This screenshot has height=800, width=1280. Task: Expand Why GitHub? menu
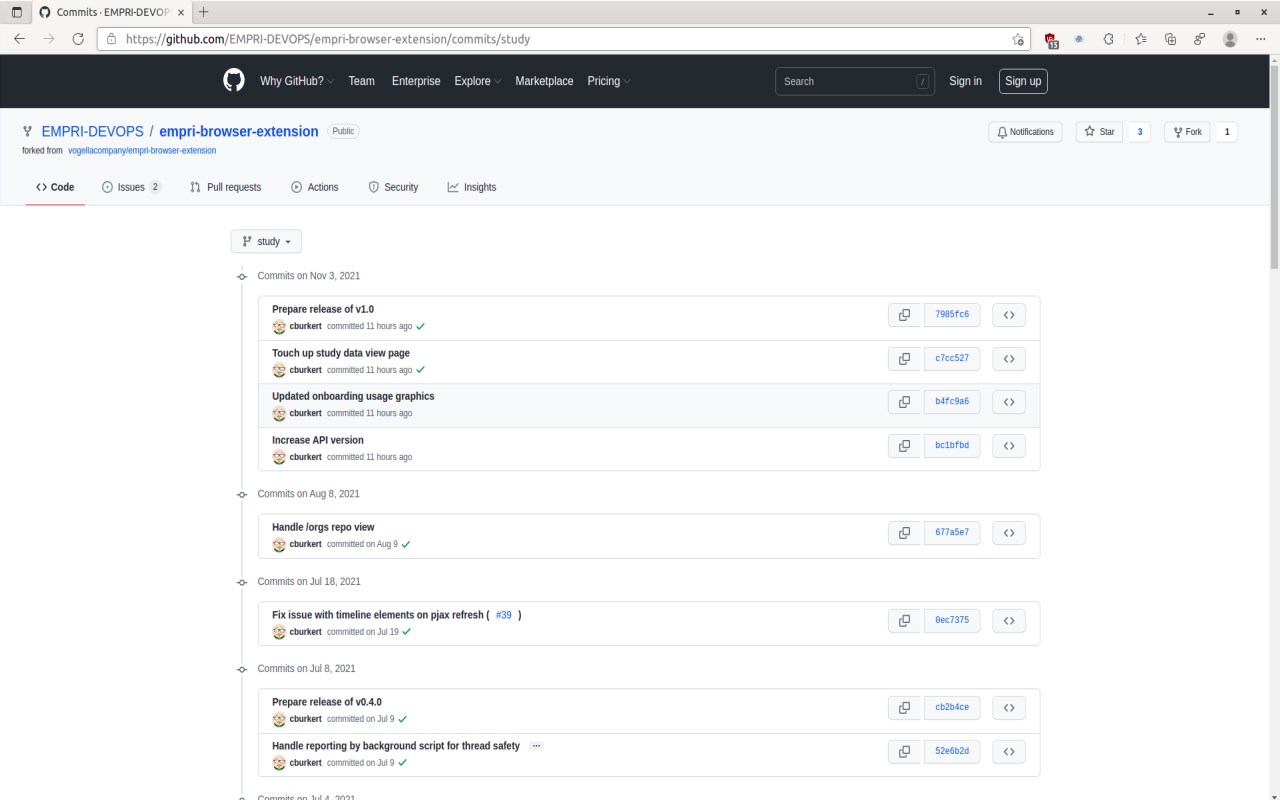[296, 81]
